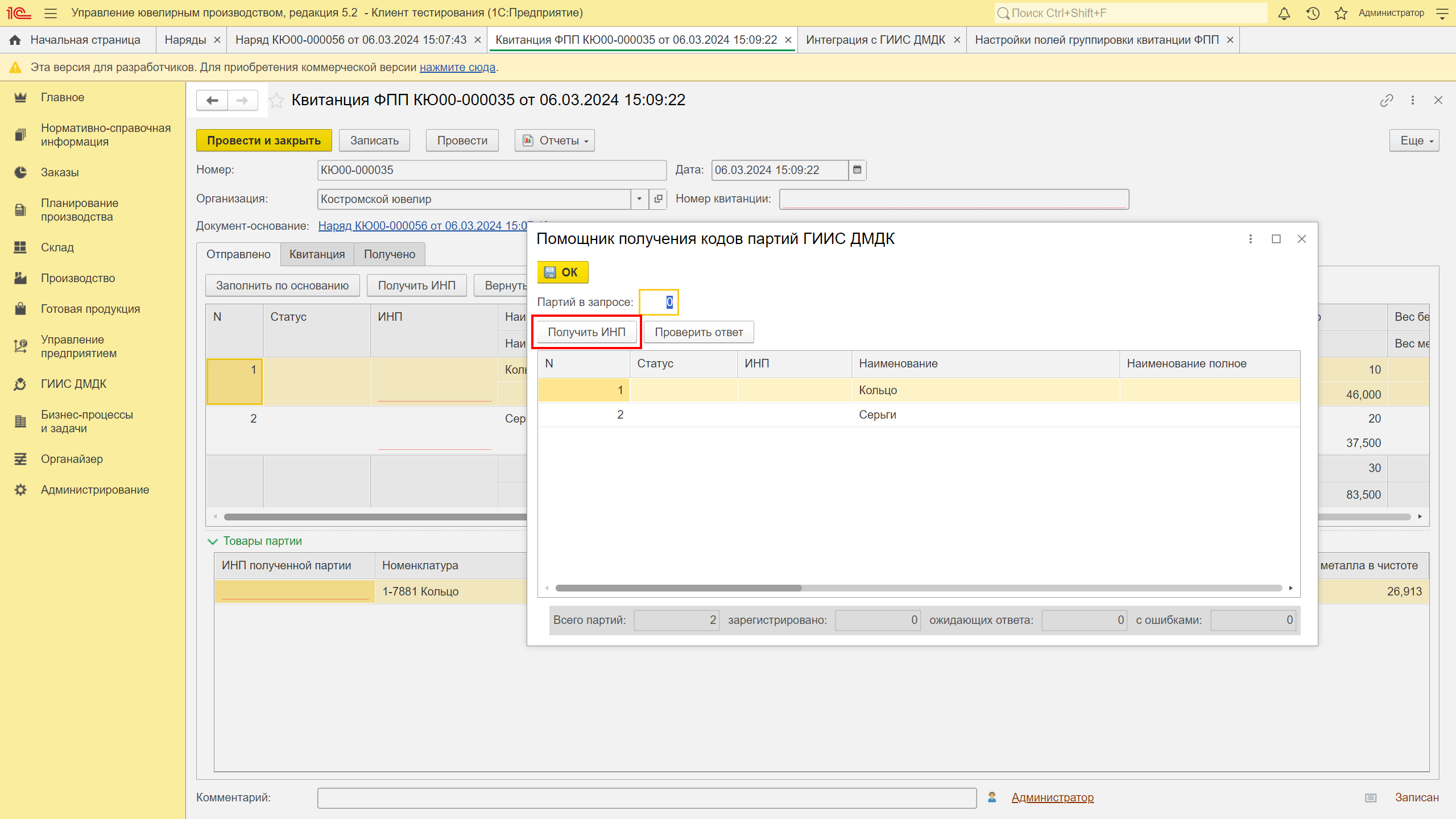Open the Еще dropdown menu
1456x819 pixels.
point(1414,140)
